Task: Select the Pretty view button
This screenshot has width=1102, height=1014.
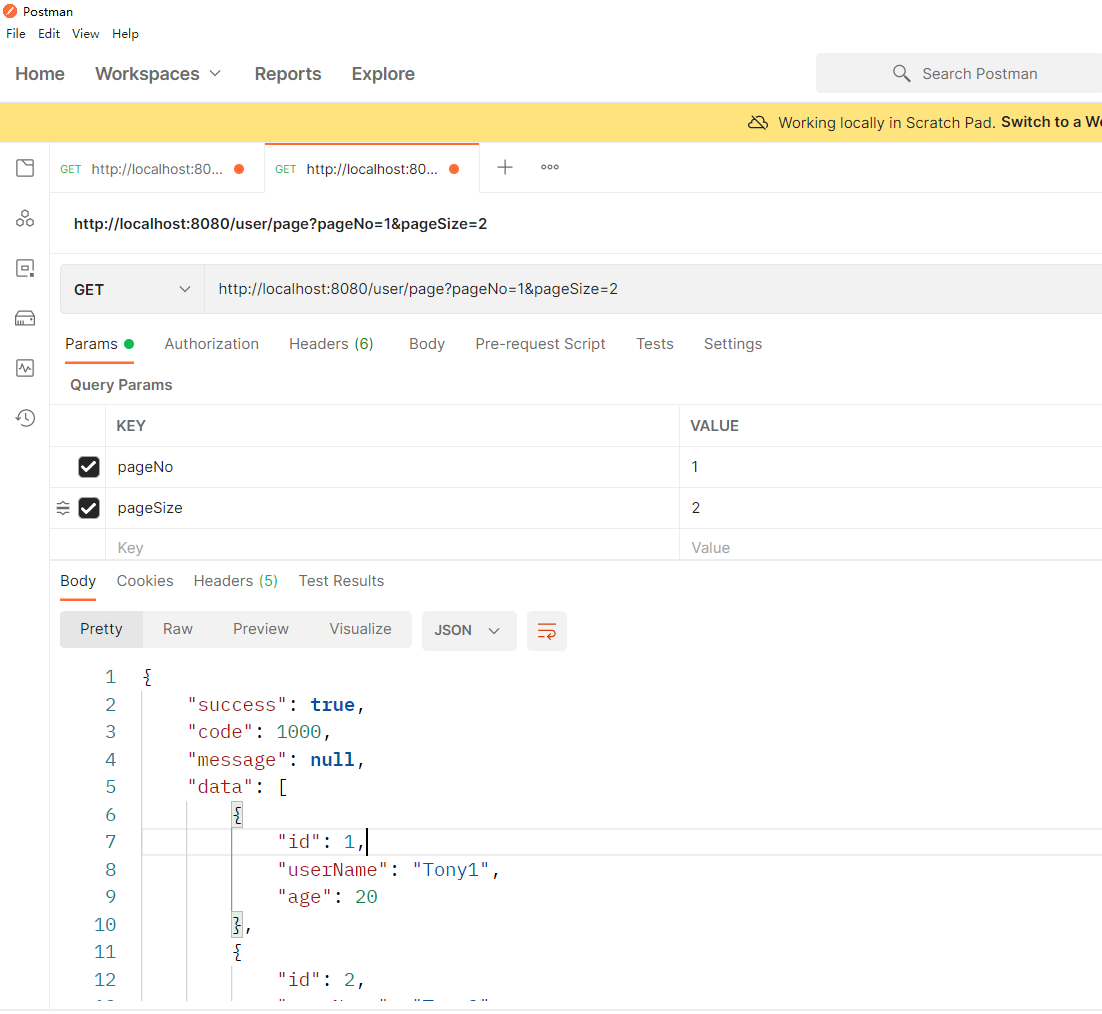Action: tap(101, 630)
